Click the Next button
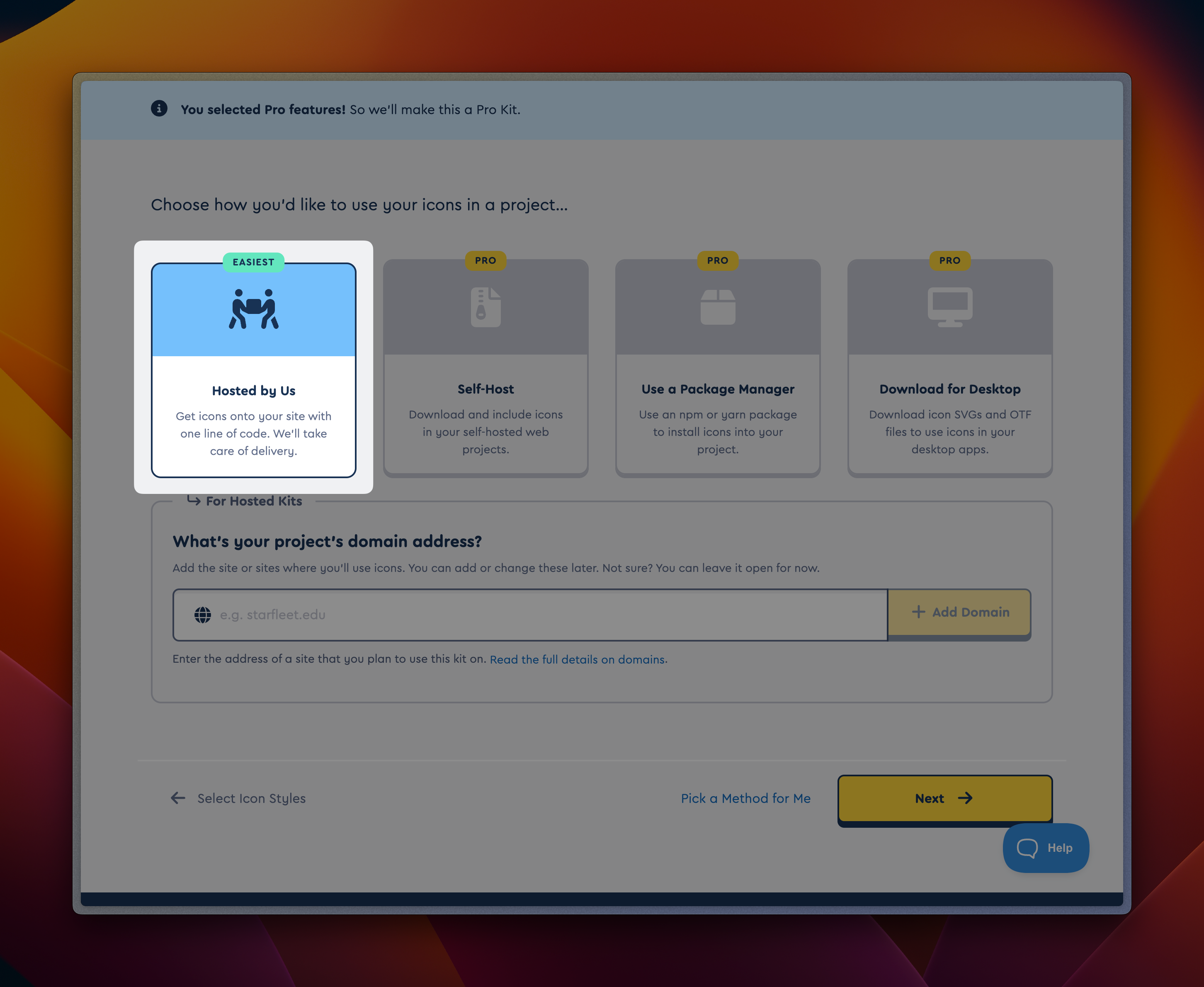Viewport: 1204px width, 987px height. click(944, 798)
